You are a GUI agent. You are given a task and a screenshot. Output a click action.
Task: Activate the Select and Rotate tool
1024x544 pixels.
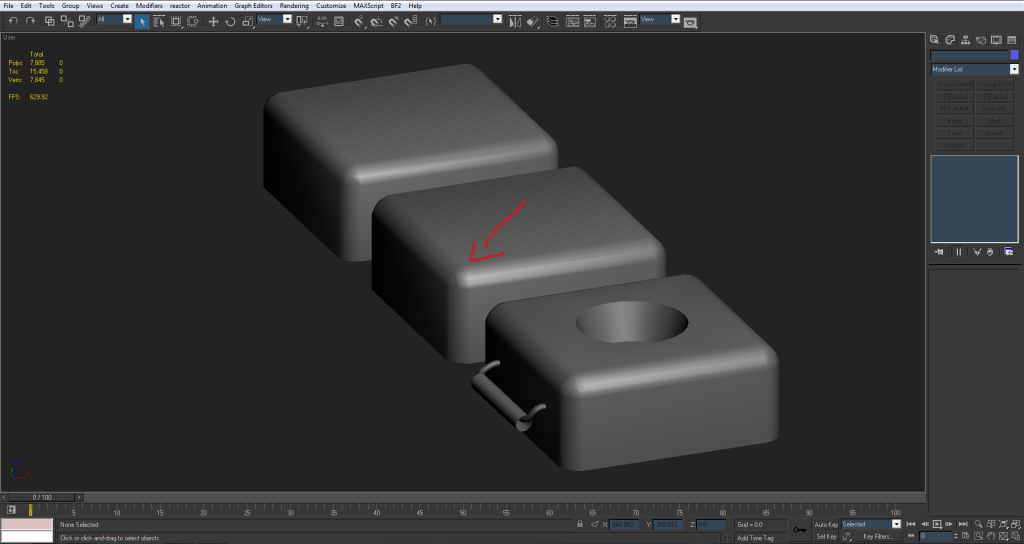point(230,21)
